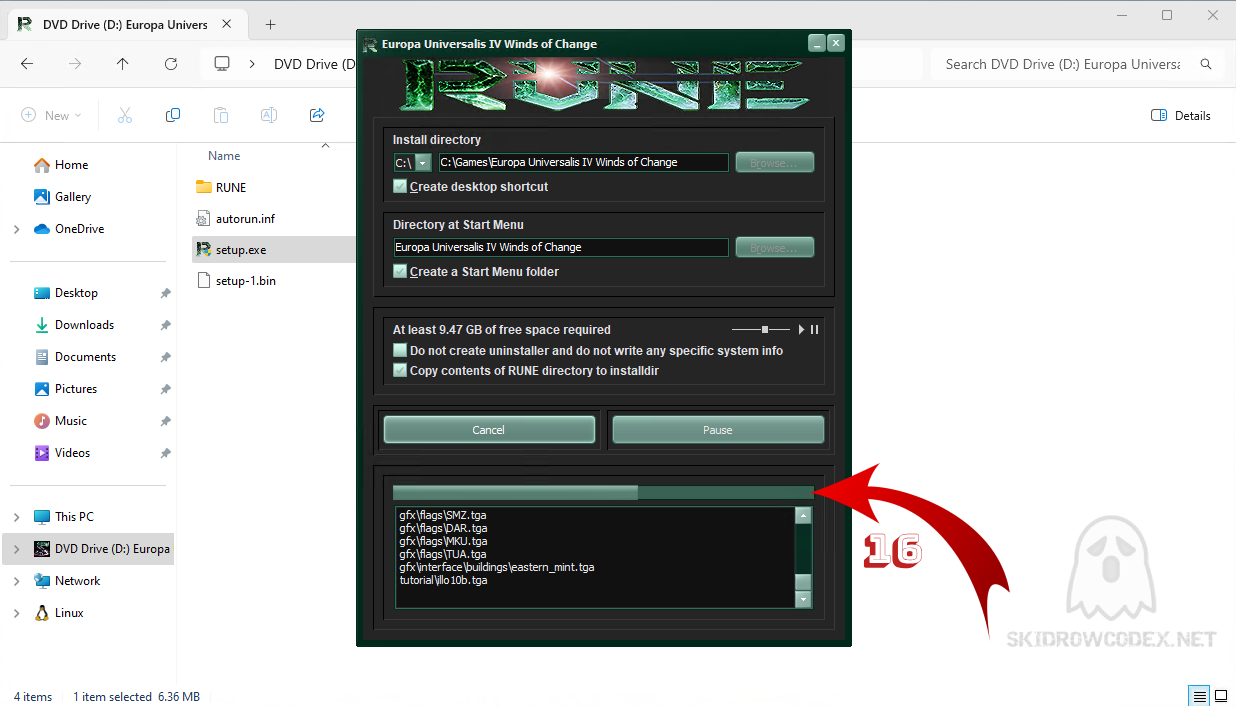
Task: Click the install directory path field
Action: point(584,162)
